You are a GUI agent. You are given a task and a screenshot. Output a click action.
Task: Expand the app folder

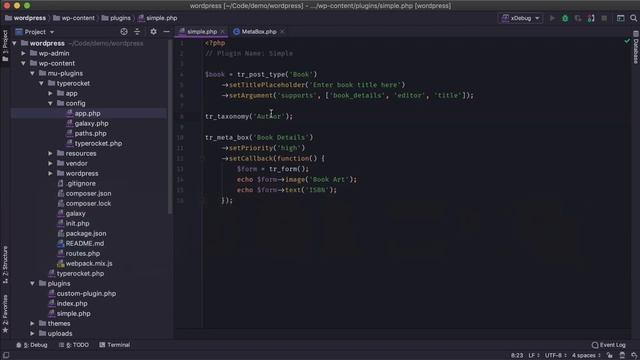point(50,93)
